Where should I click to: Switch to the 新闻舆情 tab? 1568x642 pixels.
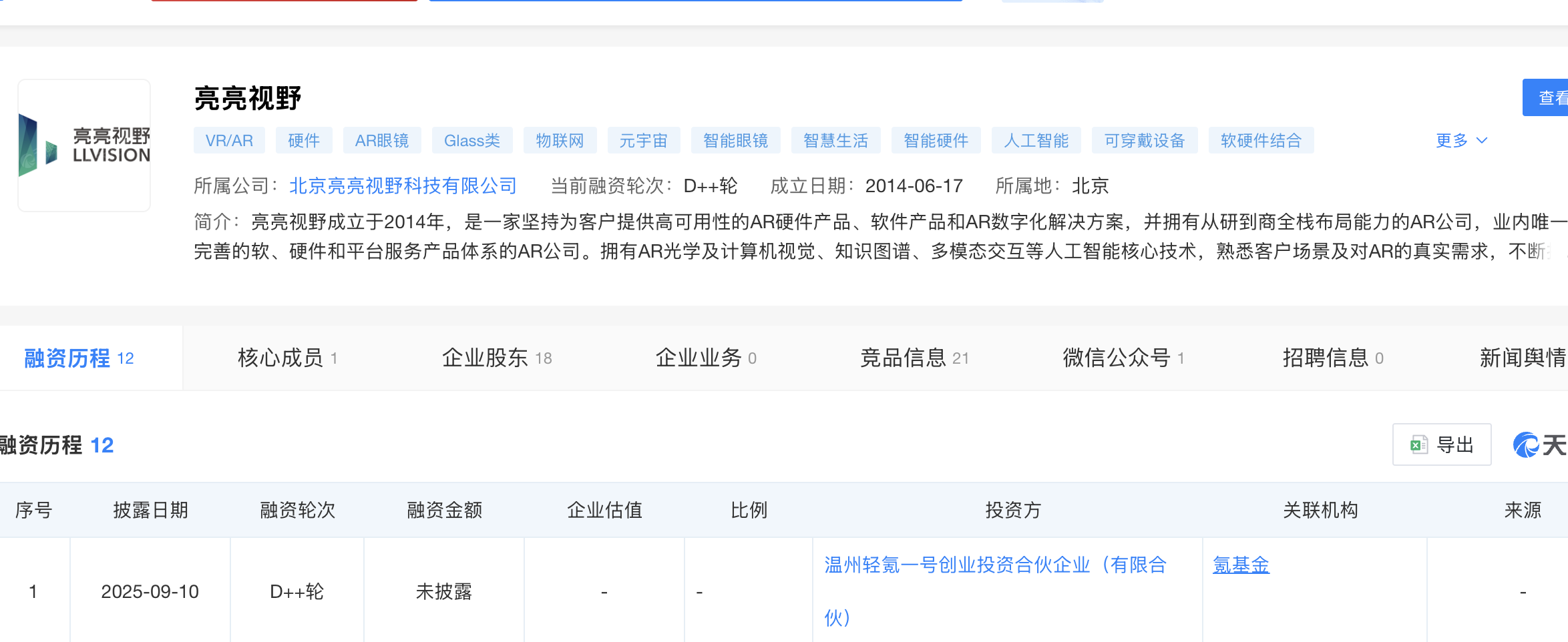(x=1523, y=358)
